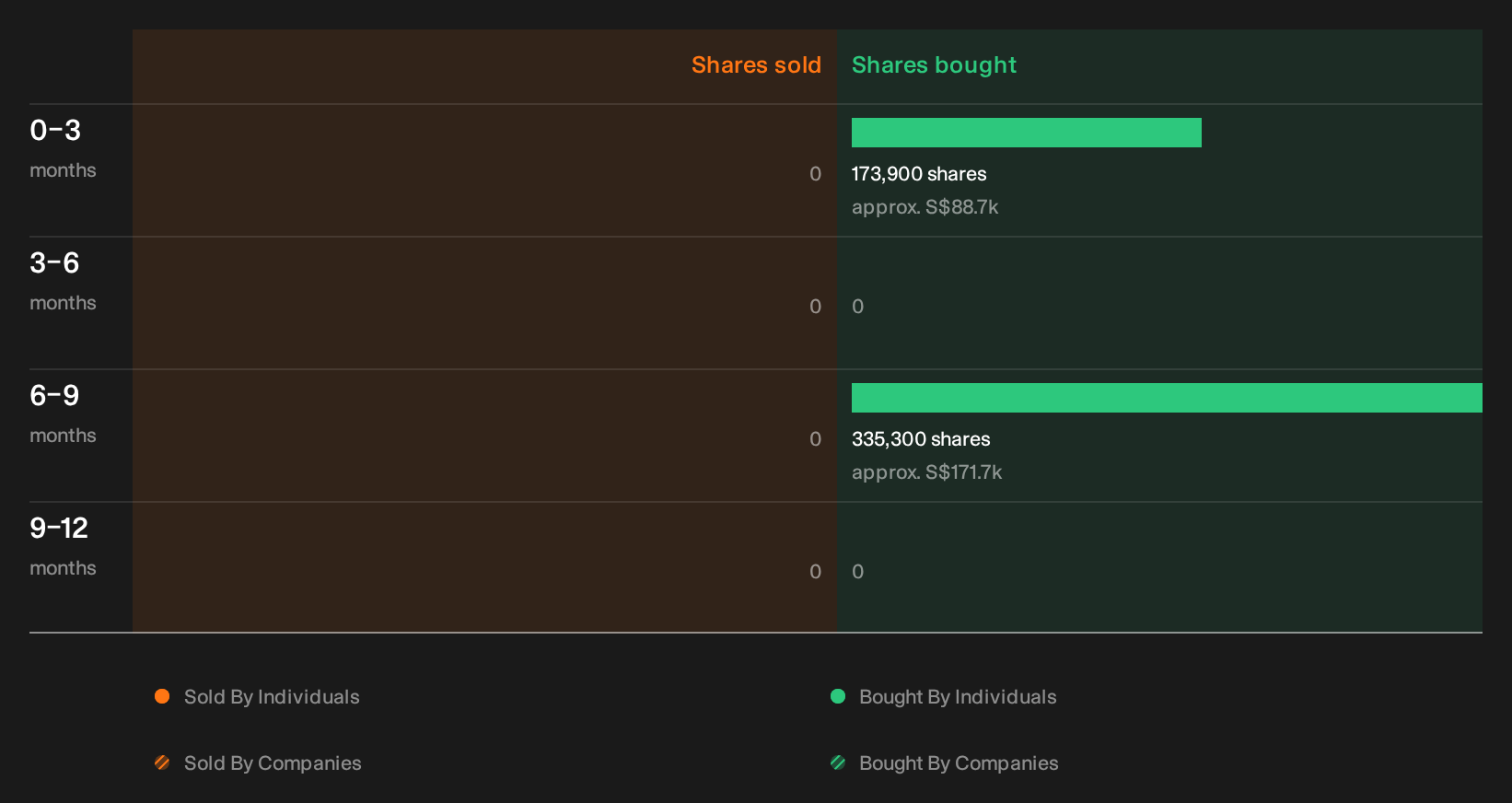The height and width of the screenshot is (803, 1512).
Task: Click the Shares sold column header
Action: [x=756, y=65]
